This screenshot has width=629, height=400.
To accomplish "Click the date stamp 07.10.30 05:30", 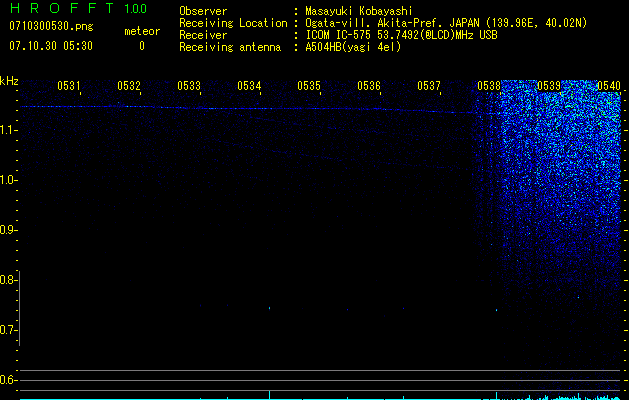I will pos(51,46).
